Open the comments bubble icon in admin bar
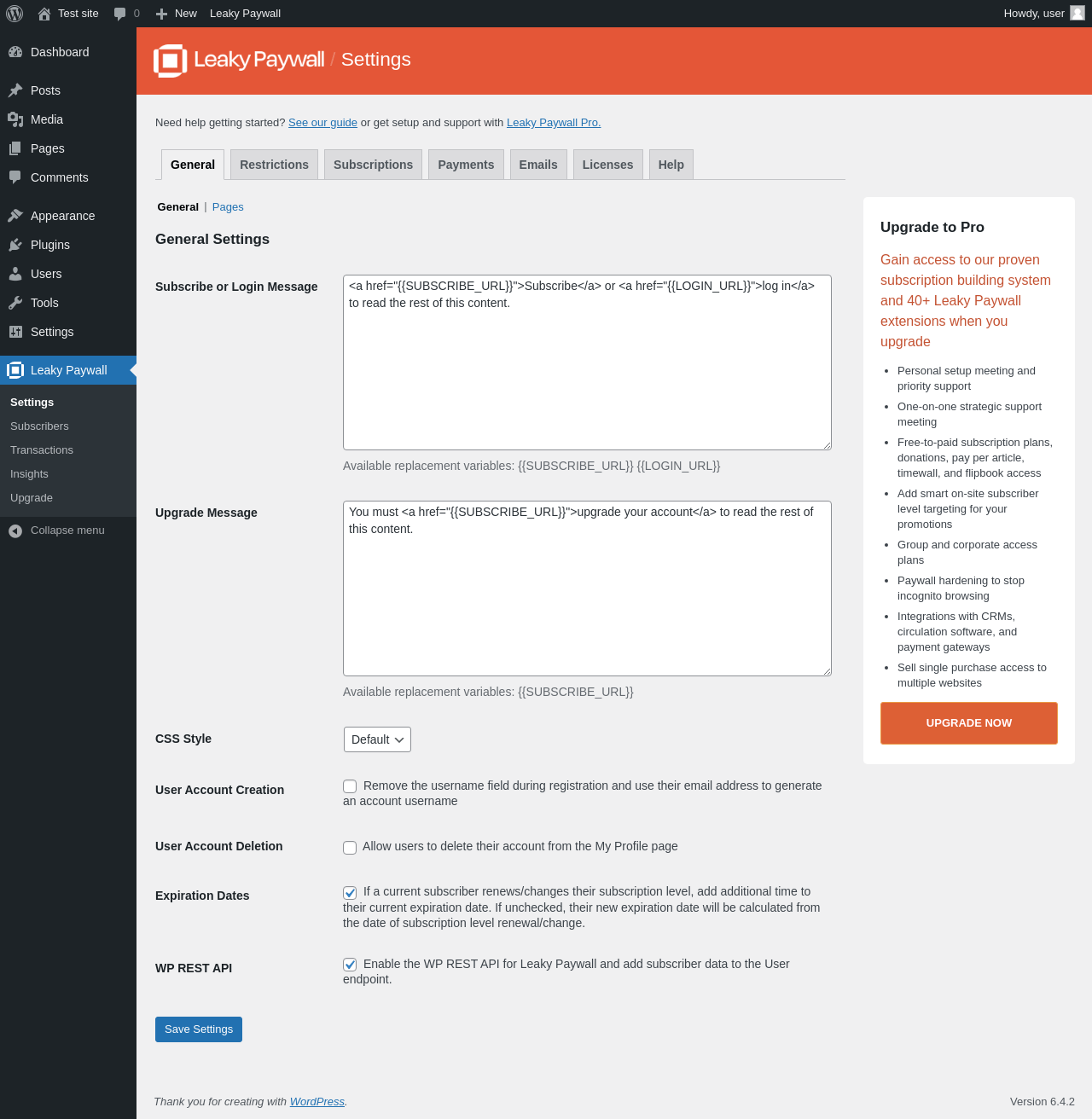 coord(120,14)
